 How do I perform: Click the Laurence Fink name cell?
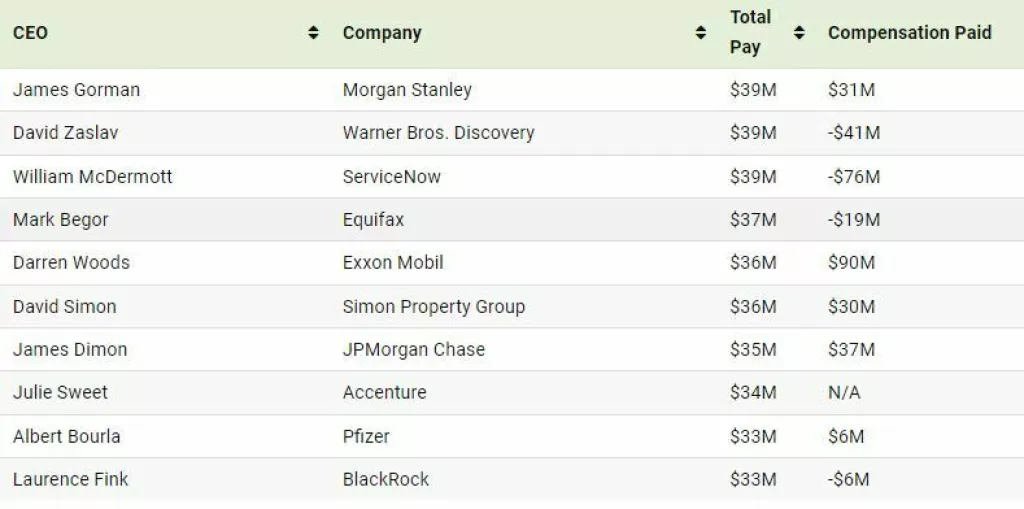pos(70,480)
